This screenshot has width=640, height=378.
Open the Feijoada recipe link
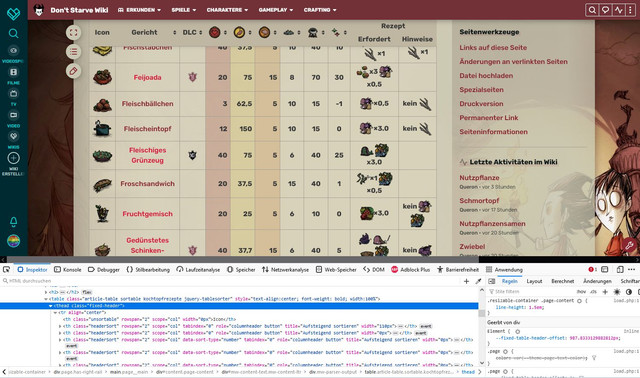coord(147,78)
